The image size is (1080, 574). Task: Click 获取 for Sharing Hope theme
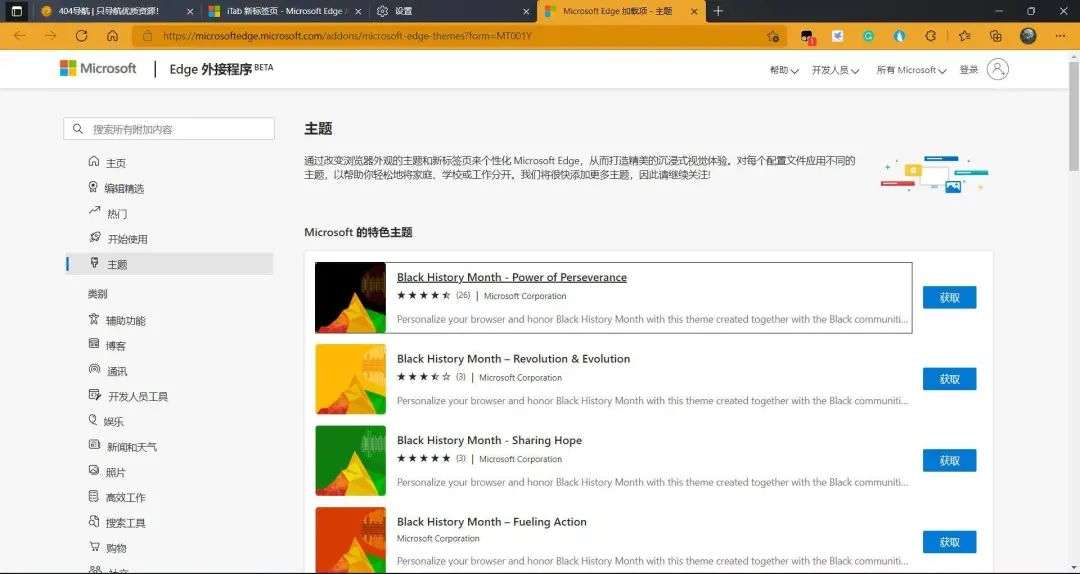pyautogui.click(x=949, y=460)
